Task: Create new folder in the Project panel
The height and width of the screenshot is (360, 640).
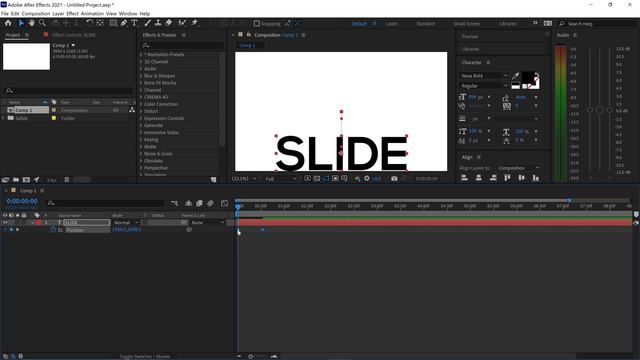Action: 16,180
